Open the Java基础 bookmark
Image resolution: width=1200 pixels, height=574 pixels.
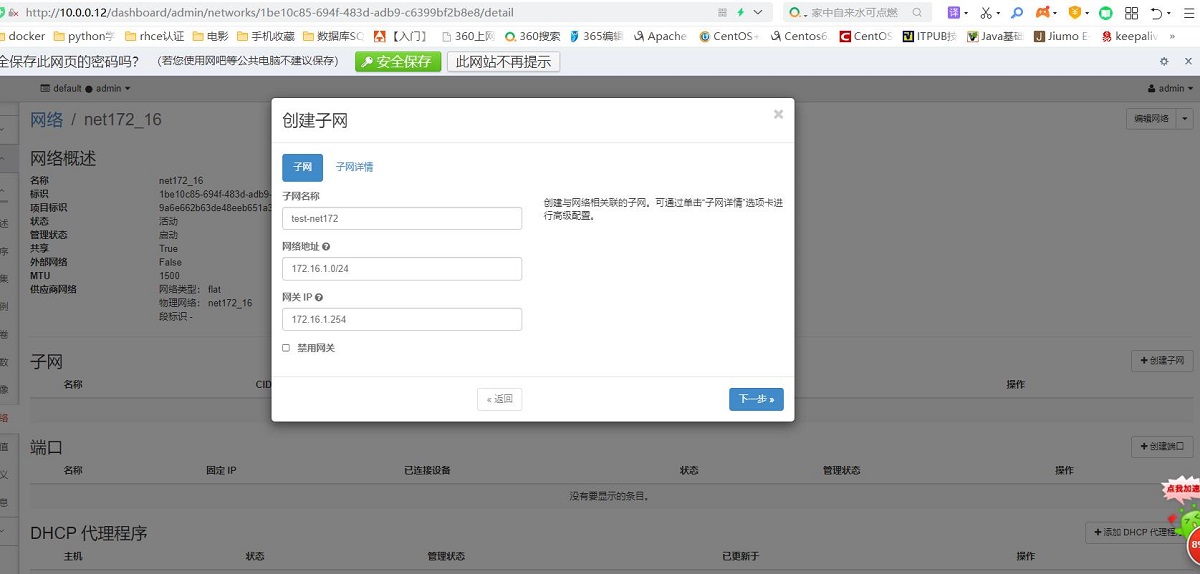pyautogui.click(x=996, y=36)
